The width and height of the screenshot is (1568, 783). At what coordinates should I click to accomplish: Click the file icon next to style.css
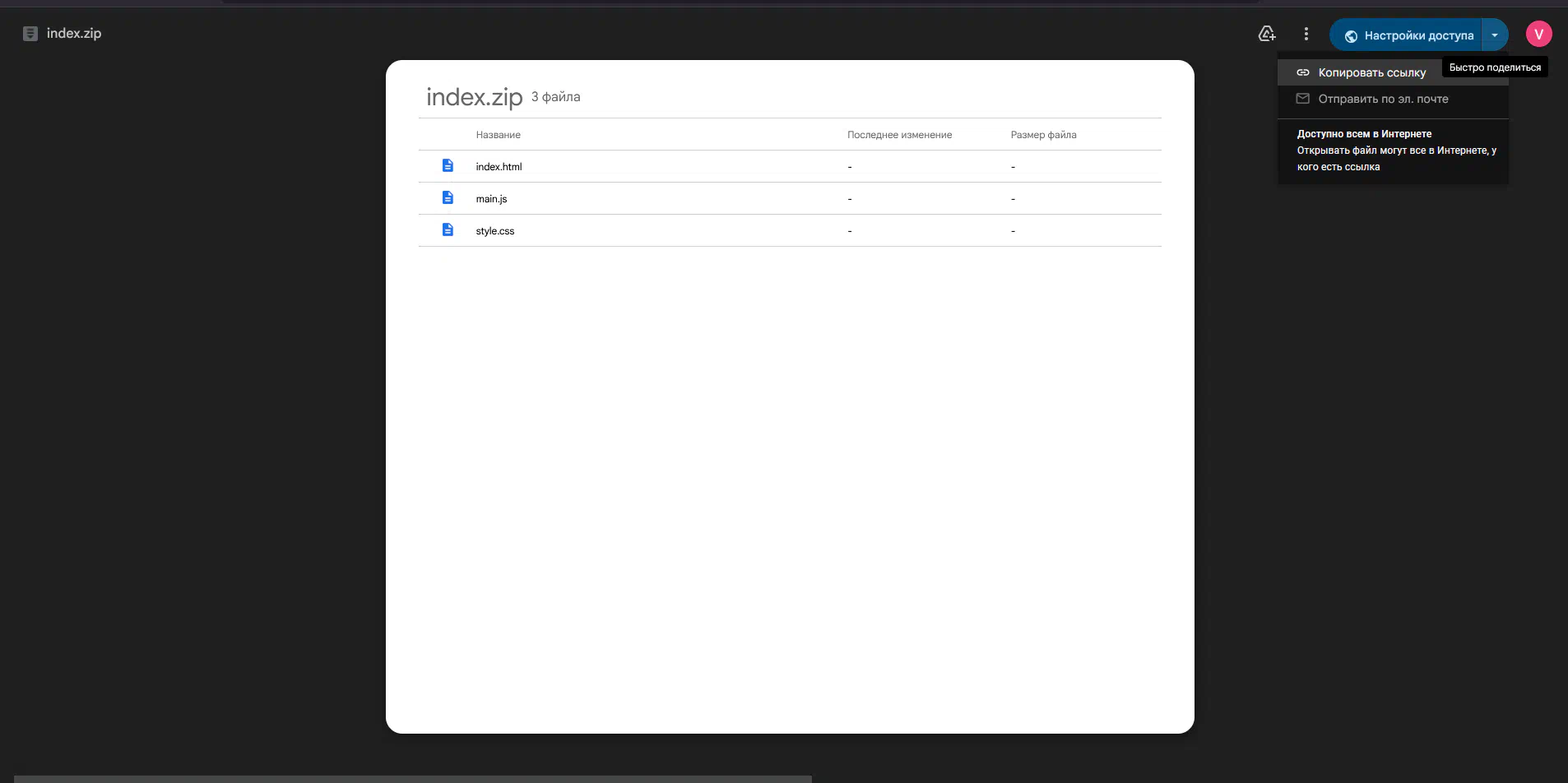coord(448,230)
